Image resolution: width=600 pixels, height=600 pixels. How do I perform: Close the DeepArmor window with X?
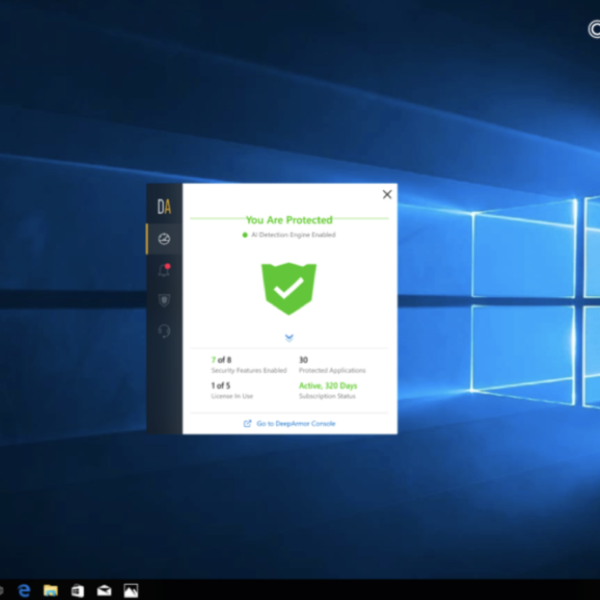(x=387, y=194)
